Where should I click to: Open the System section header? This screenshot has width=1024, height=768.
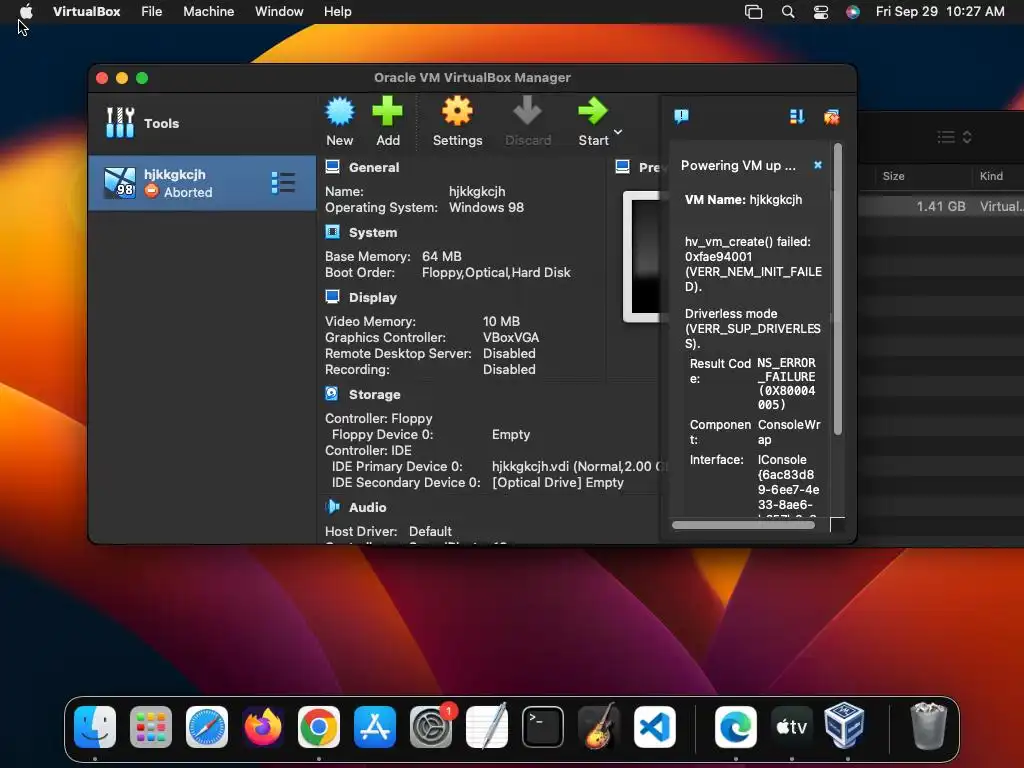coord(372,232)
